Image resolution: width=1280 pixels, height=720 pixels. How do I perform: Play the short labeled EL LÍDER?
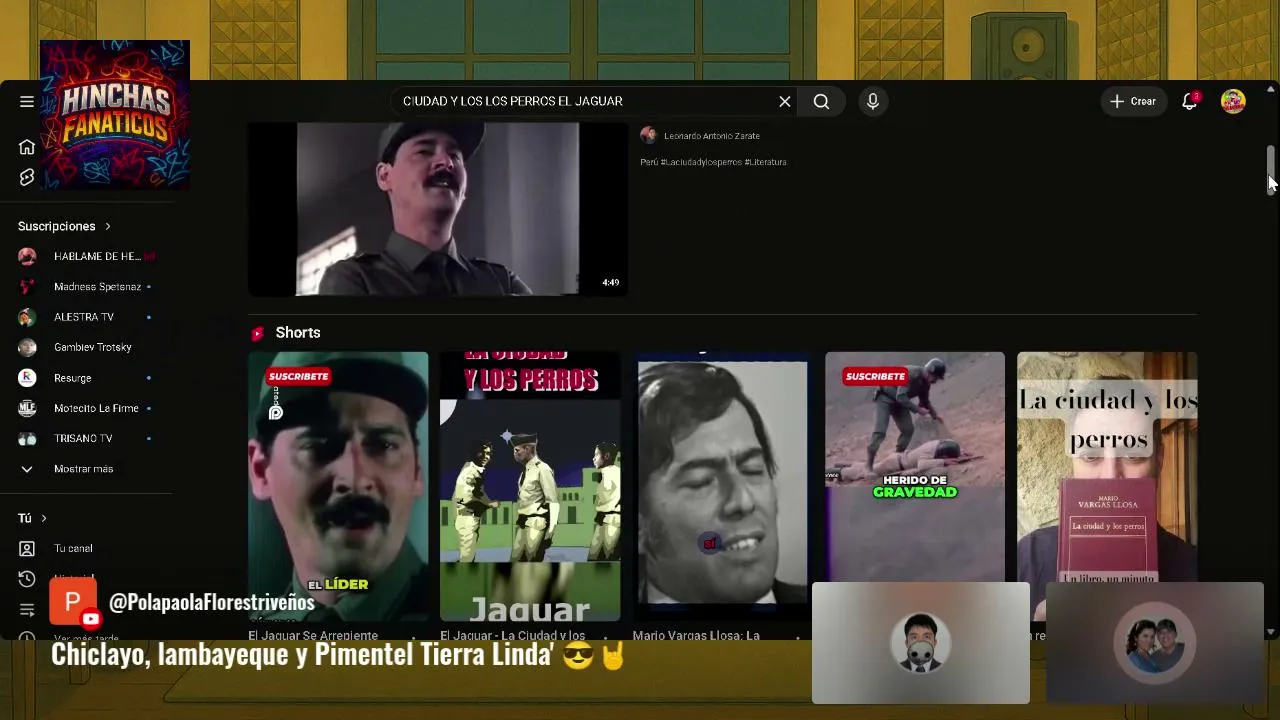(338, 486)
